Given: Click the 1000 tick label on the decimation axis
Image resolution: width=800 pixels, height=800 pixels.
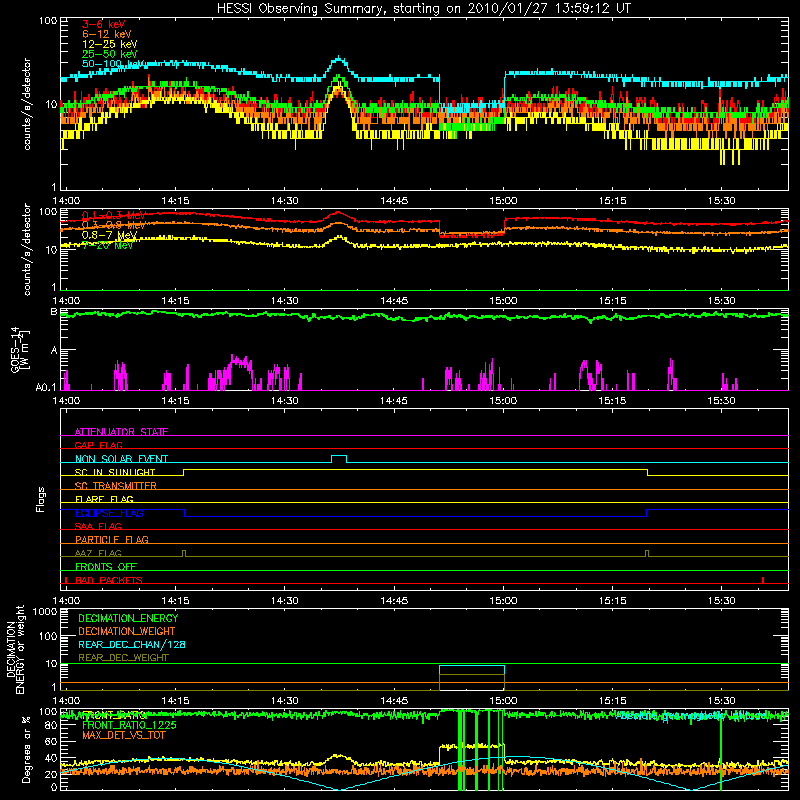Looking at the screenshot, I should (44, 611).
